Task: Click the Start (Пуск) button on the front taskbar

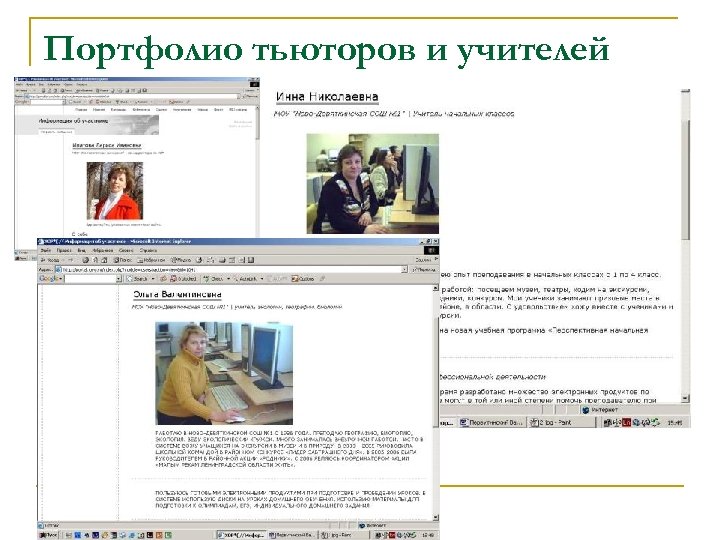Action: click(x=48, y=535)
